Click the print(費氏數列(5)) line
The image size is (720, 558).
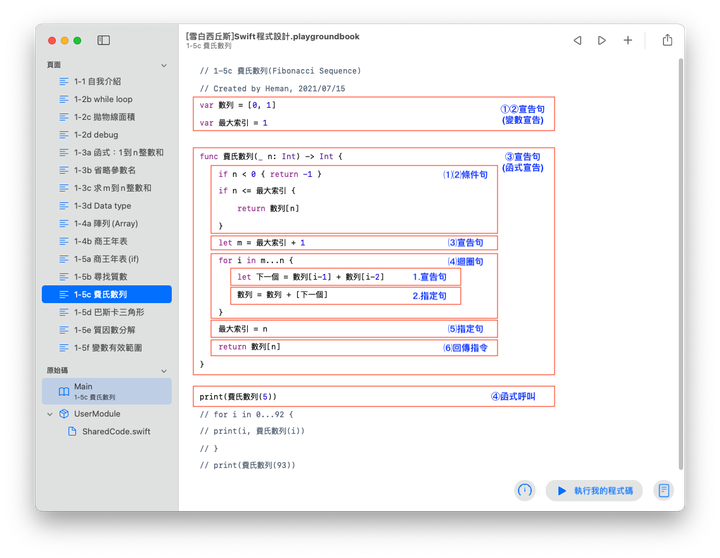click(x=238, y=397)
